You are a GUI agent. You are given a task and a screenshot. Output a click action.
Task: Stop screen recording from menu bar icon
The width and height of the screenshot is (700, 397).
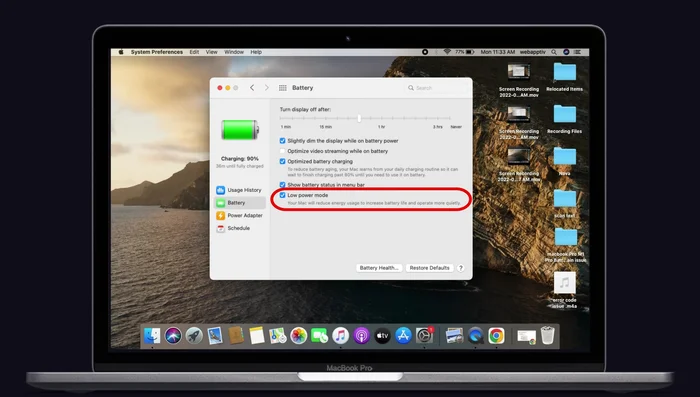[425, 52]
